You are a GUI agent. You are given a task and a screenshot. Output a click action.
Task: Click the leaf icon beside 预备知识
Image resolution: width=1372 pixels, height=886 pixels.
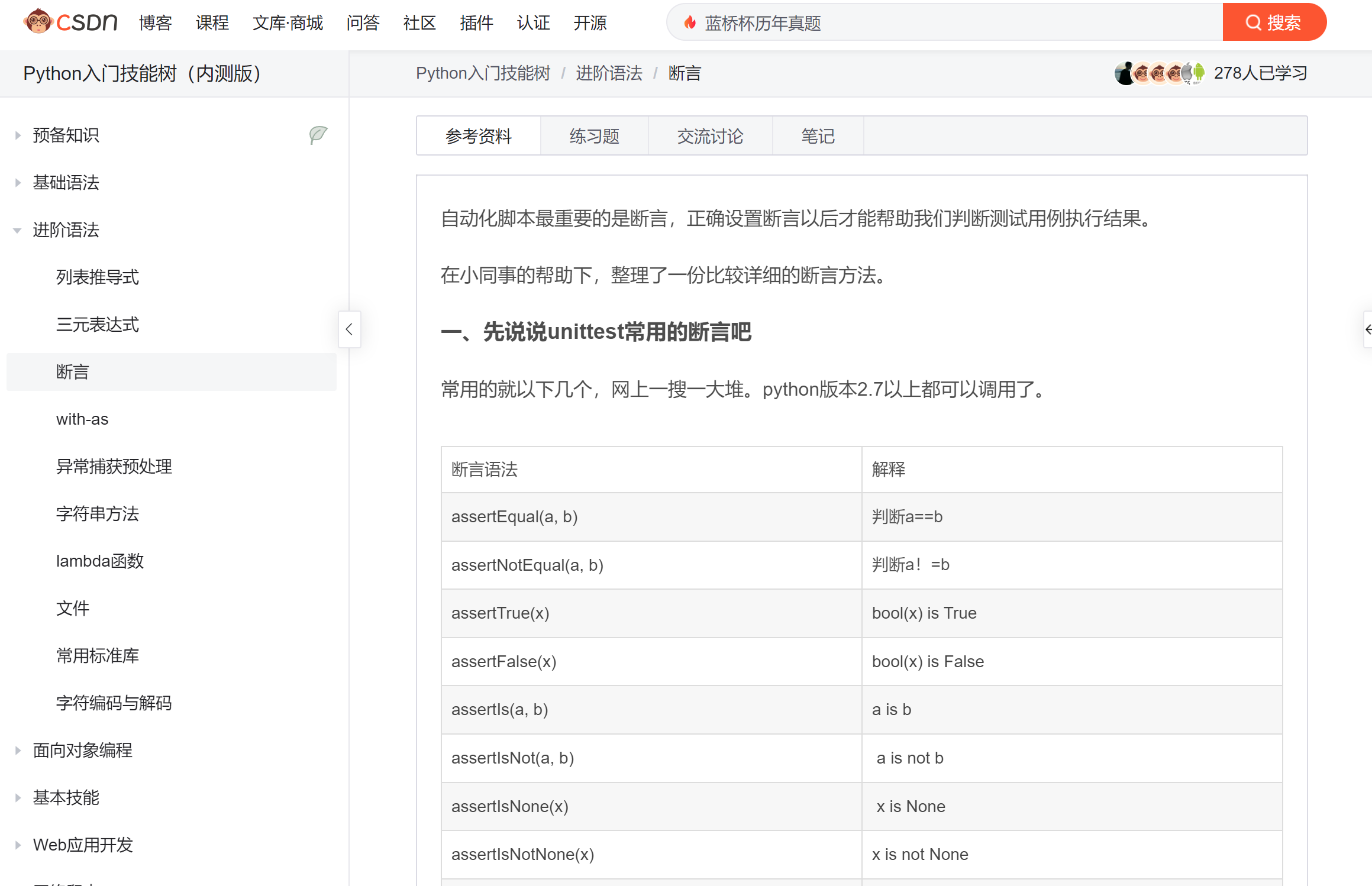(318, 135)
